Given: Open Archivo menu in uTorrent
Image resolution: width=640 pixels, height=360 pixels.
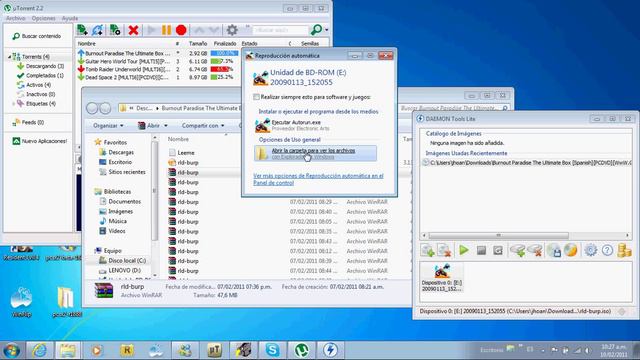Looking at the screenshot, I should coord(16,18).
